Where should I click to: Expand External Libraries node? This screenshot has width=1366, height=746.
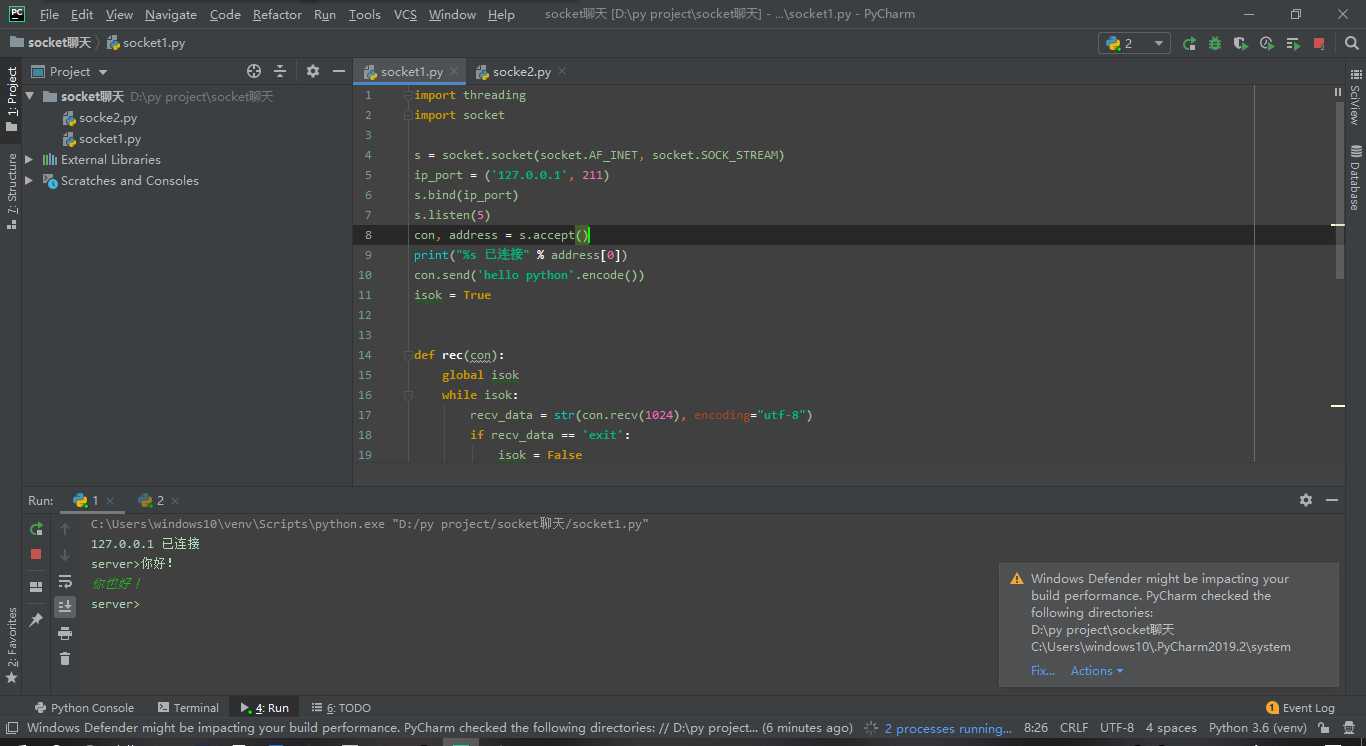29,159
